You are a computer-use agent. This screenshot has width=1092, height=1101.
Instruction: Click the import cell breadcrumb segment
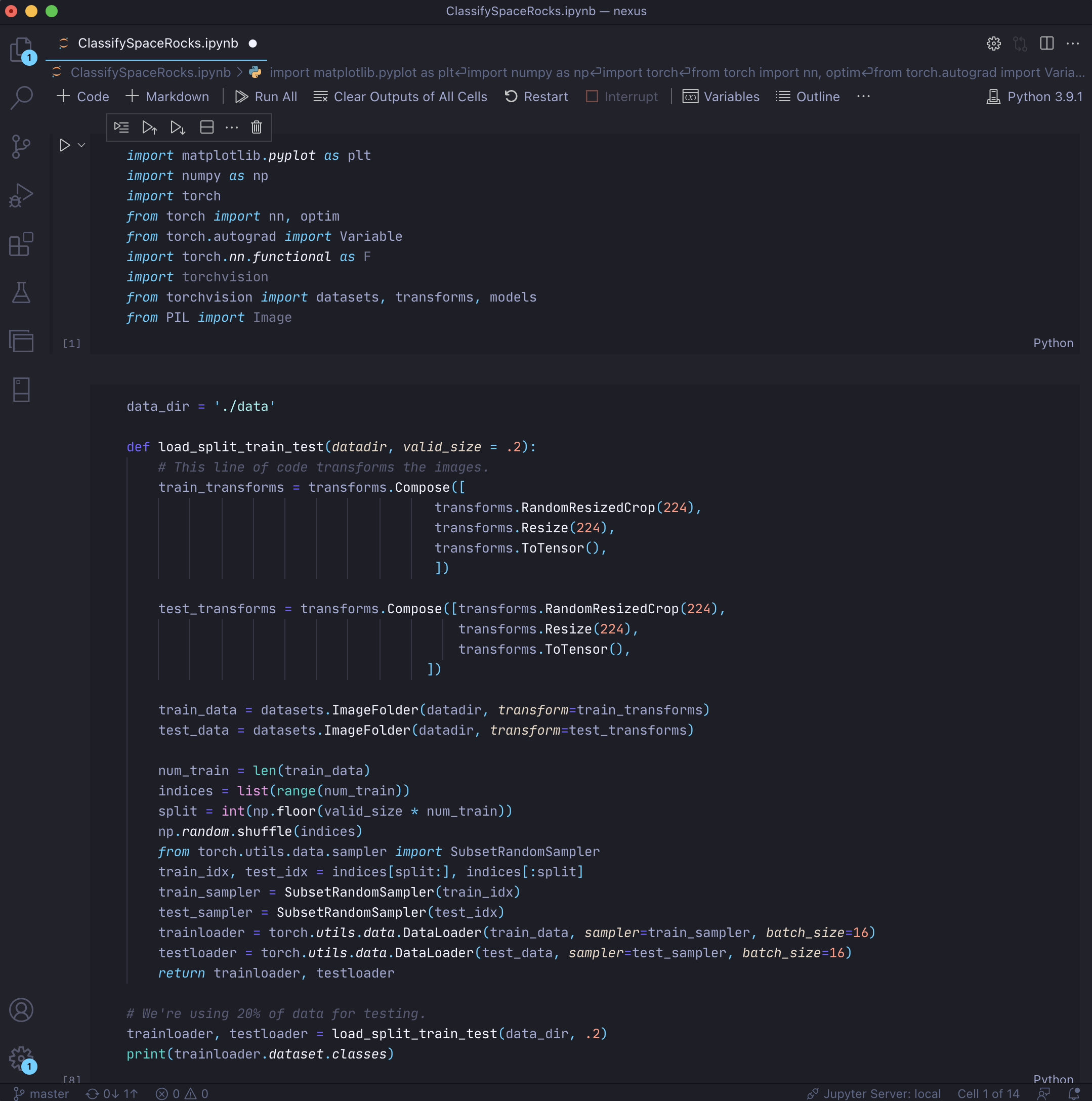[677, 72]
